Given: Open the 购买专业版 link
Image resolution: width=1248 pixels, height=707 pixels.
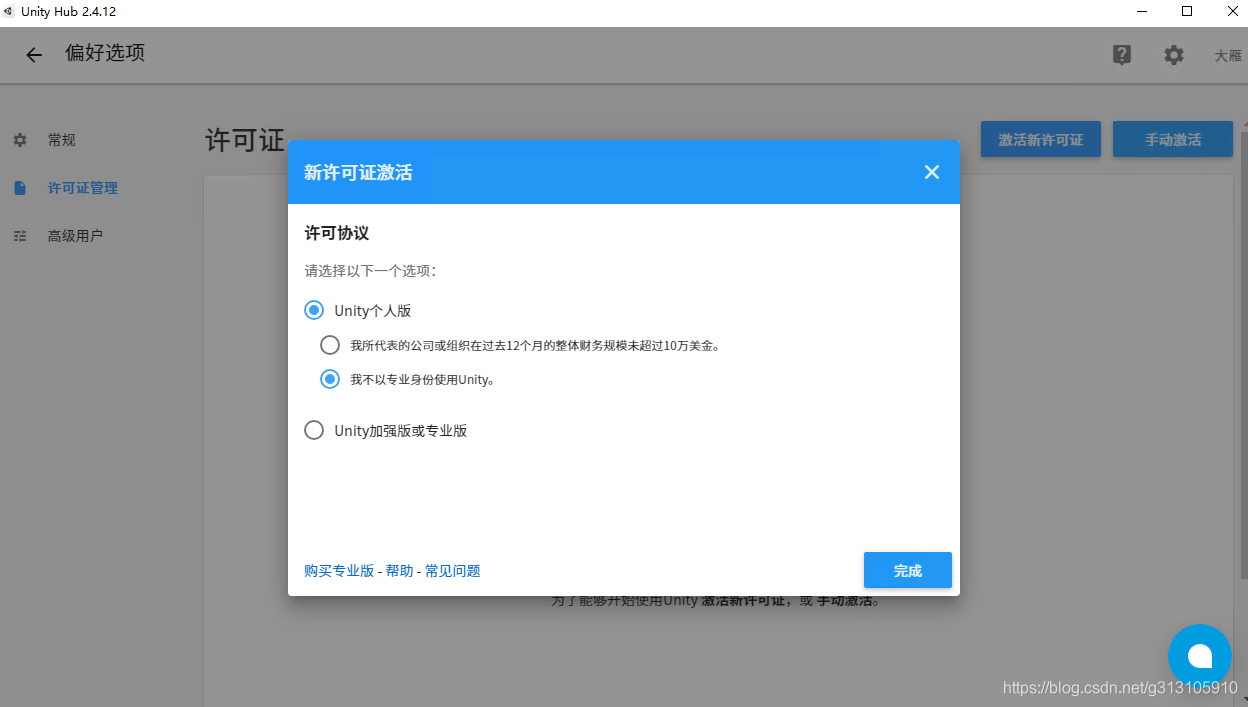Looking at the screenshot, I should (339, 571).
